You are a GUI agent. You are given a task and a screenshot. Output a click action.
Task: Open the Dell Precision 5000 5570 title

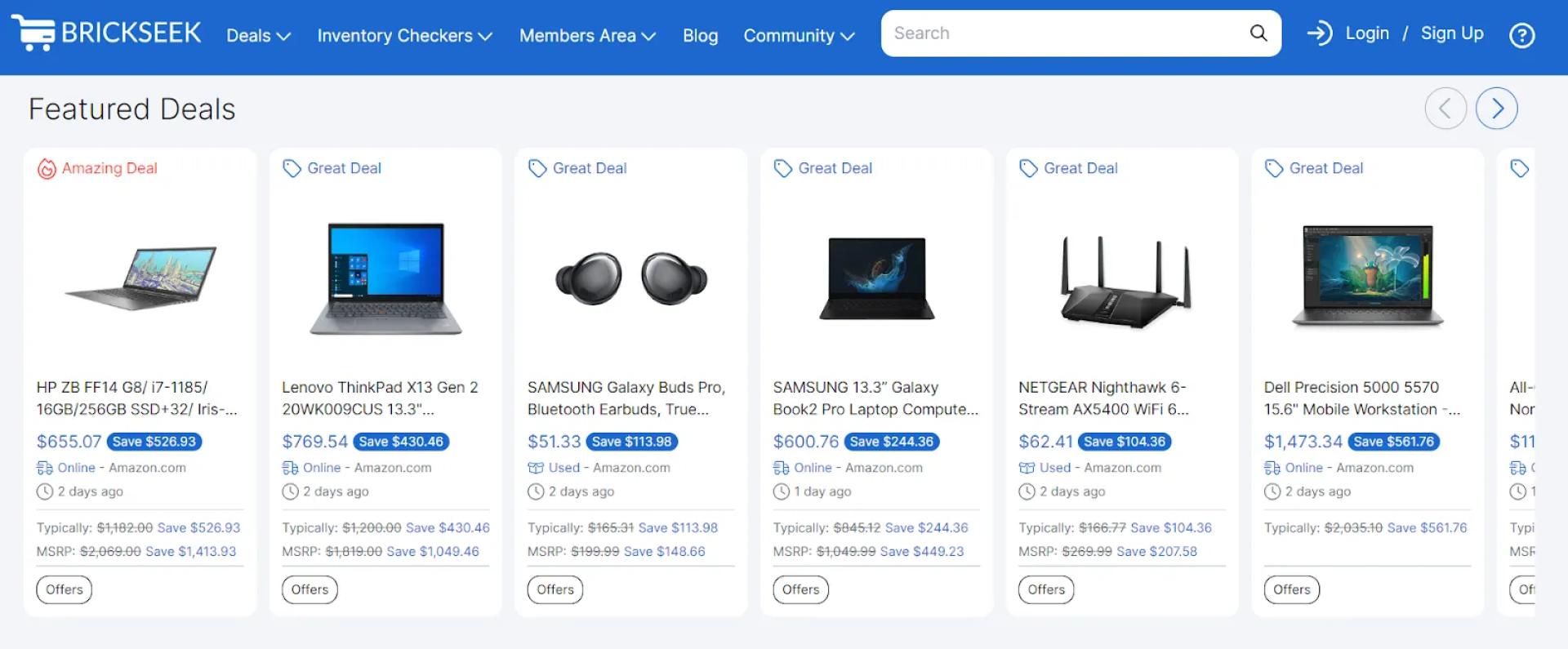coord(1362,398)
